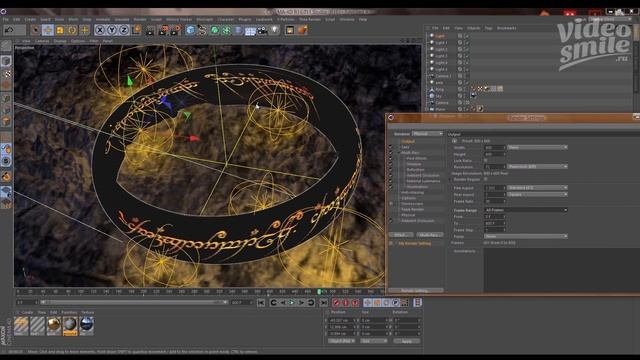
Task: Click the Multi-Pass... button
Action: [x=430, y=235]
